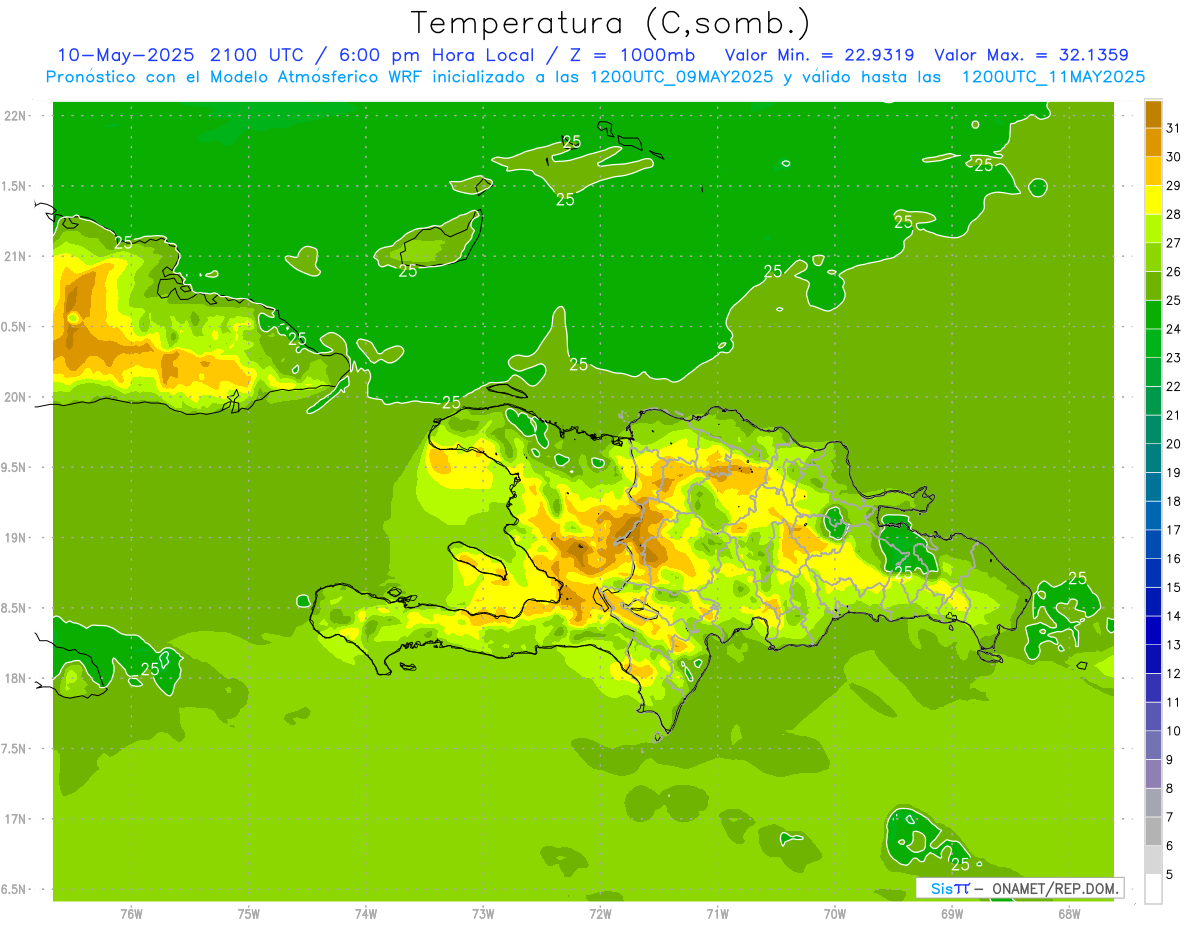Click the "20N" latitude label
Viewport: 1200px width, 927px height.
point(15,397)
